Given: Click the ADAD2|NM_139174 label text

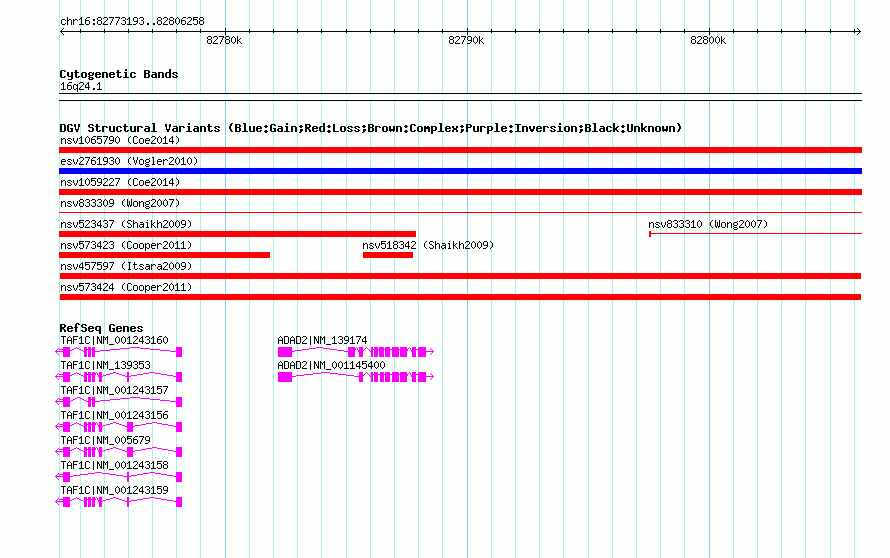Looking at the screenshot, I should click(322, 341).
